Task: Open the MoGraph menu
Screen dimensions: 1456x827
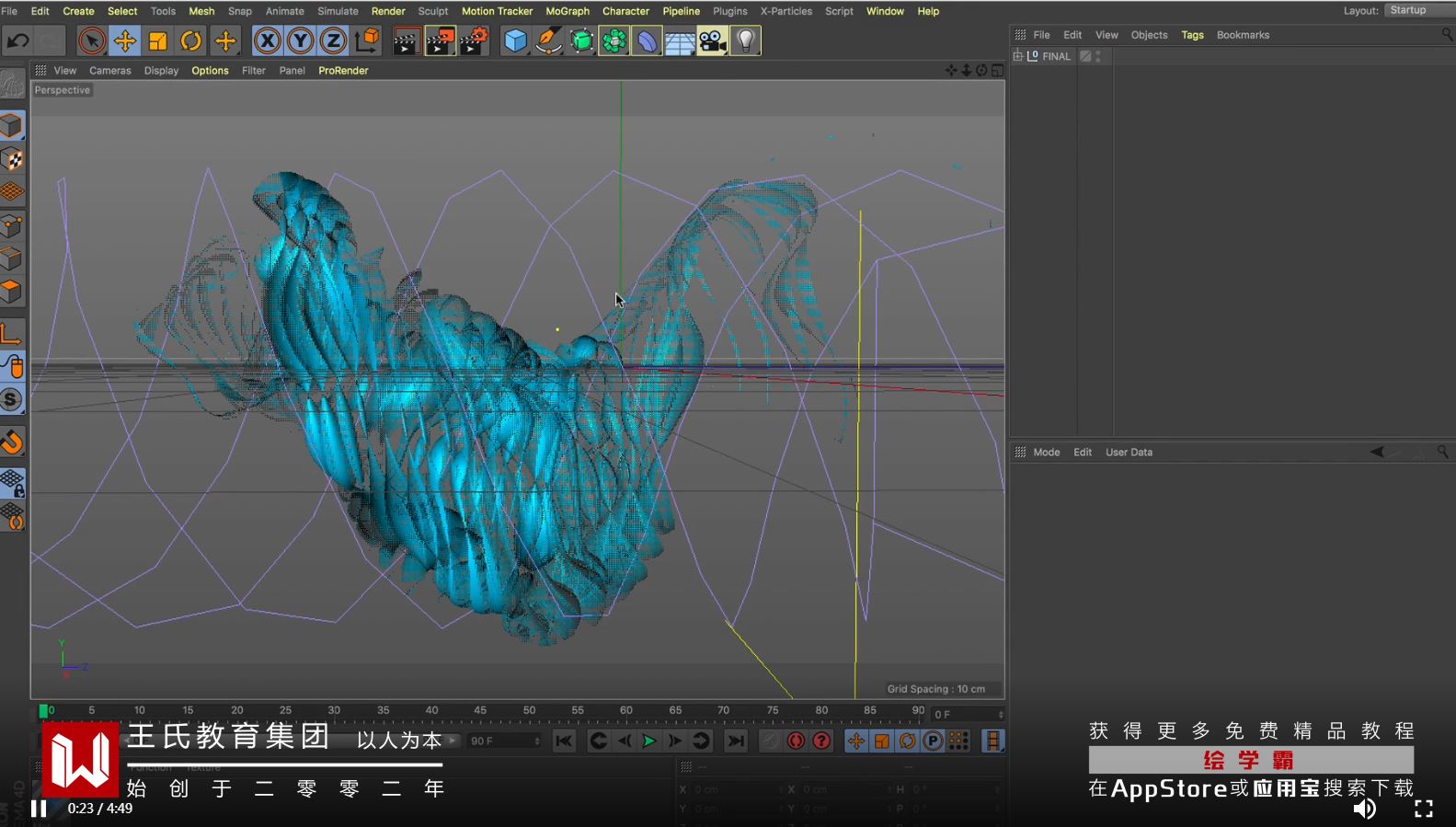Action: pyautogui.click(x=567, y=11)
